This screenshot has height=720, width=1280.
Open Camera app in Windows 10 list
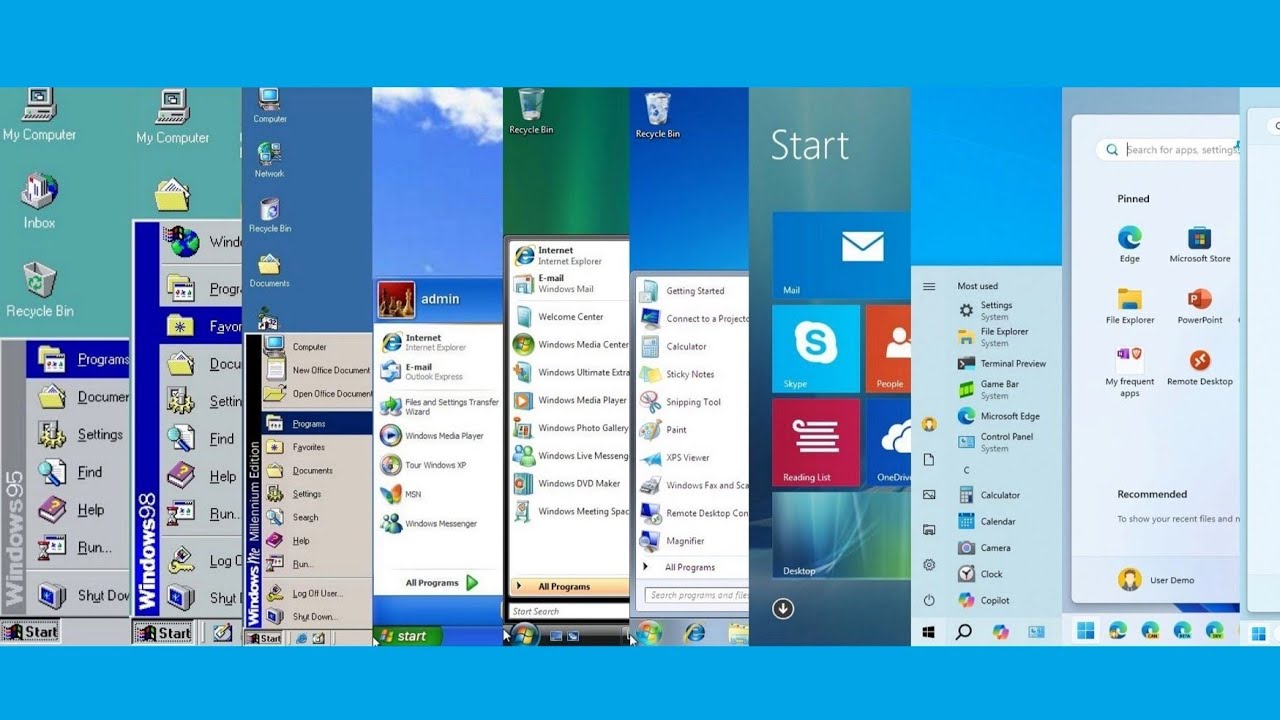(985, 548)
